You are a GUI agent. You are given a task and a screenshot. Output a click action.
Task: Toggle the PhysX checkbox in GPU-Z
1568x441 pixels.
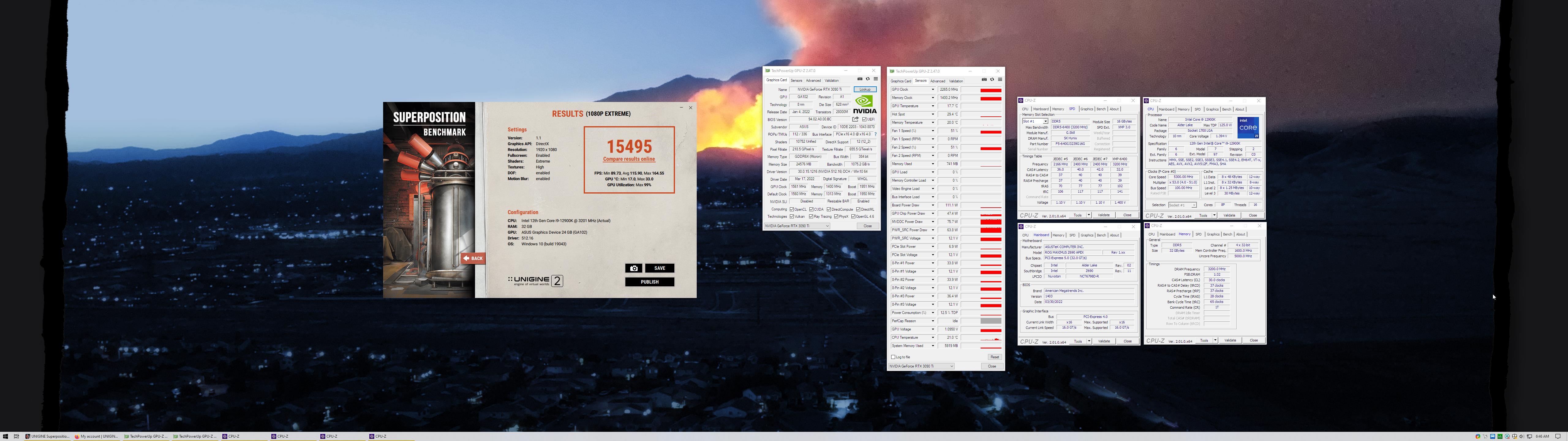[836, 216]
